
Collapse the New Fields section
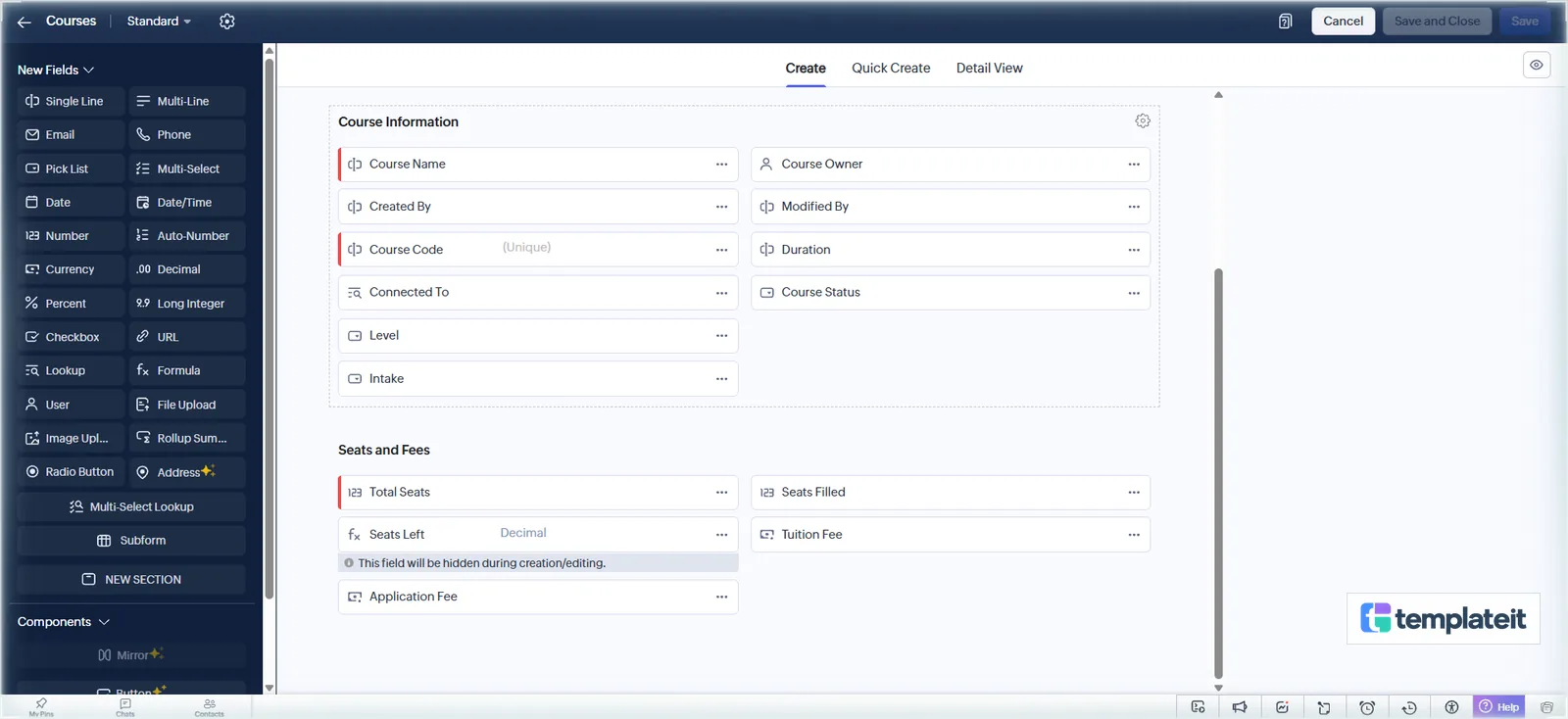(x=56, y=71)
